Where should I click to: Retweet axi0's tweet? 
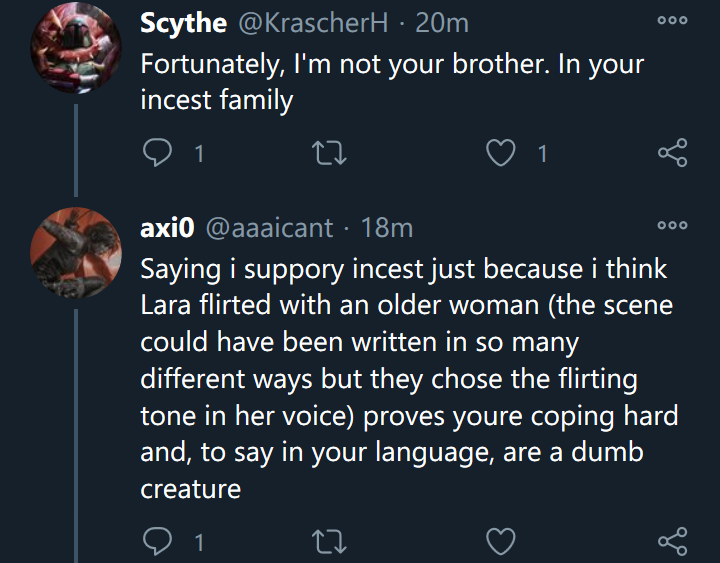pos(329,542)
